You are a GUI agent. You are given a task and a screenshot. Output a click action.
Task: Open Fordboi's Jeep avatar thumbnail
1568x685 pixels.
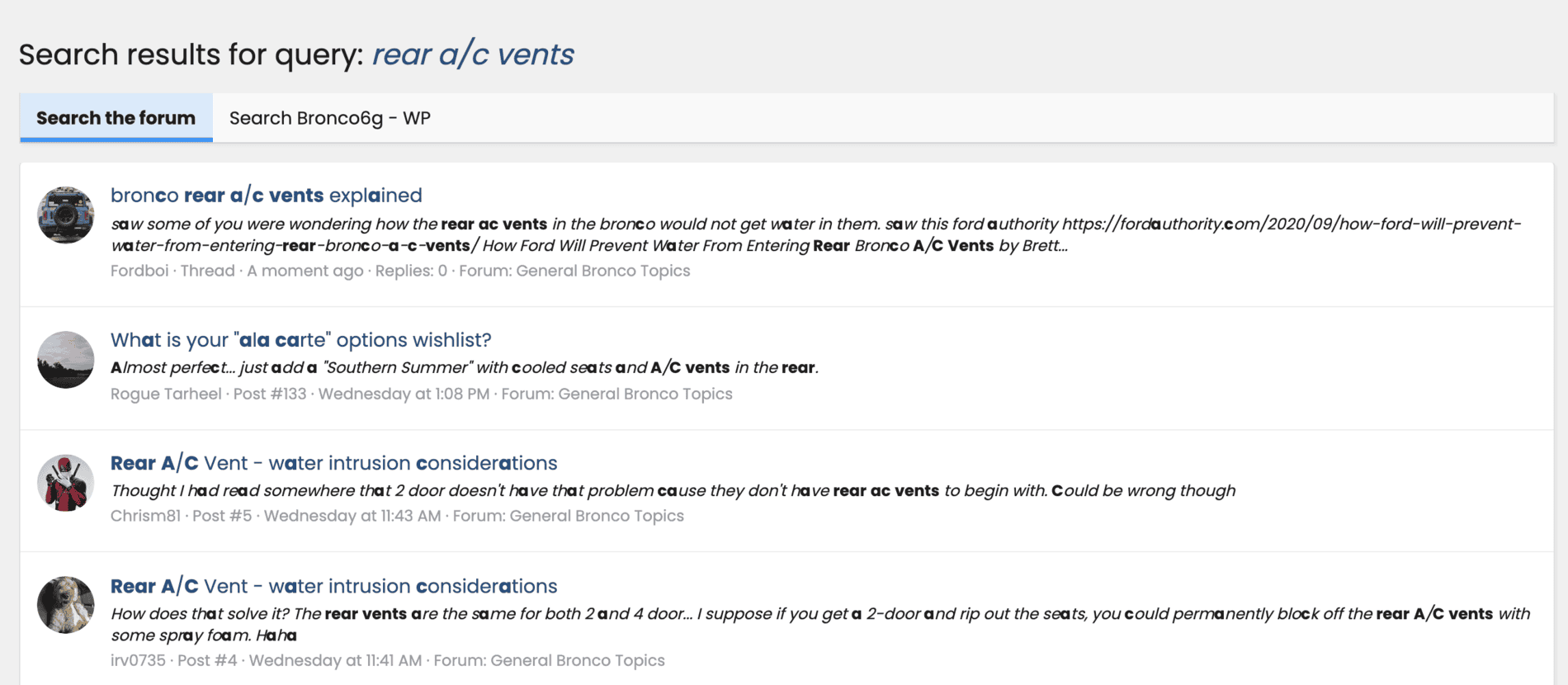[x=65, y=215]
